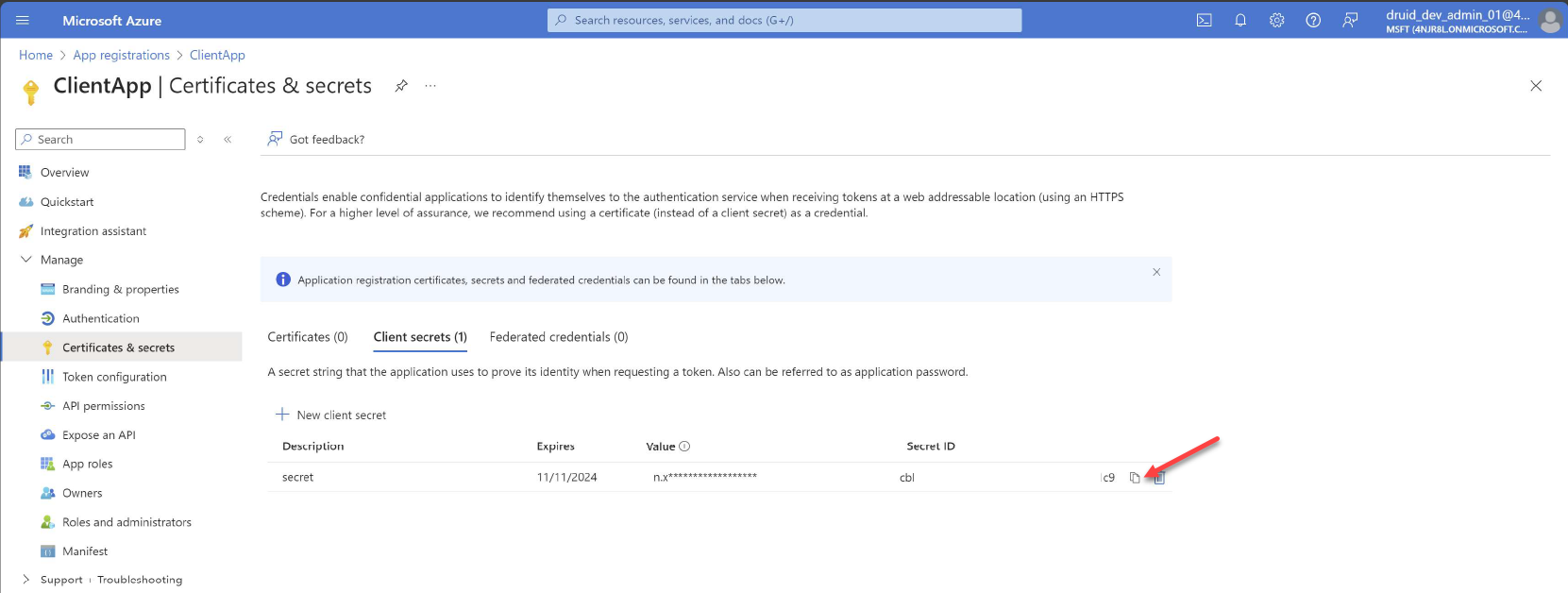1568x593 pixels.
Task: Open the ClientApp breadcrumb link
Action: [217, 55]
